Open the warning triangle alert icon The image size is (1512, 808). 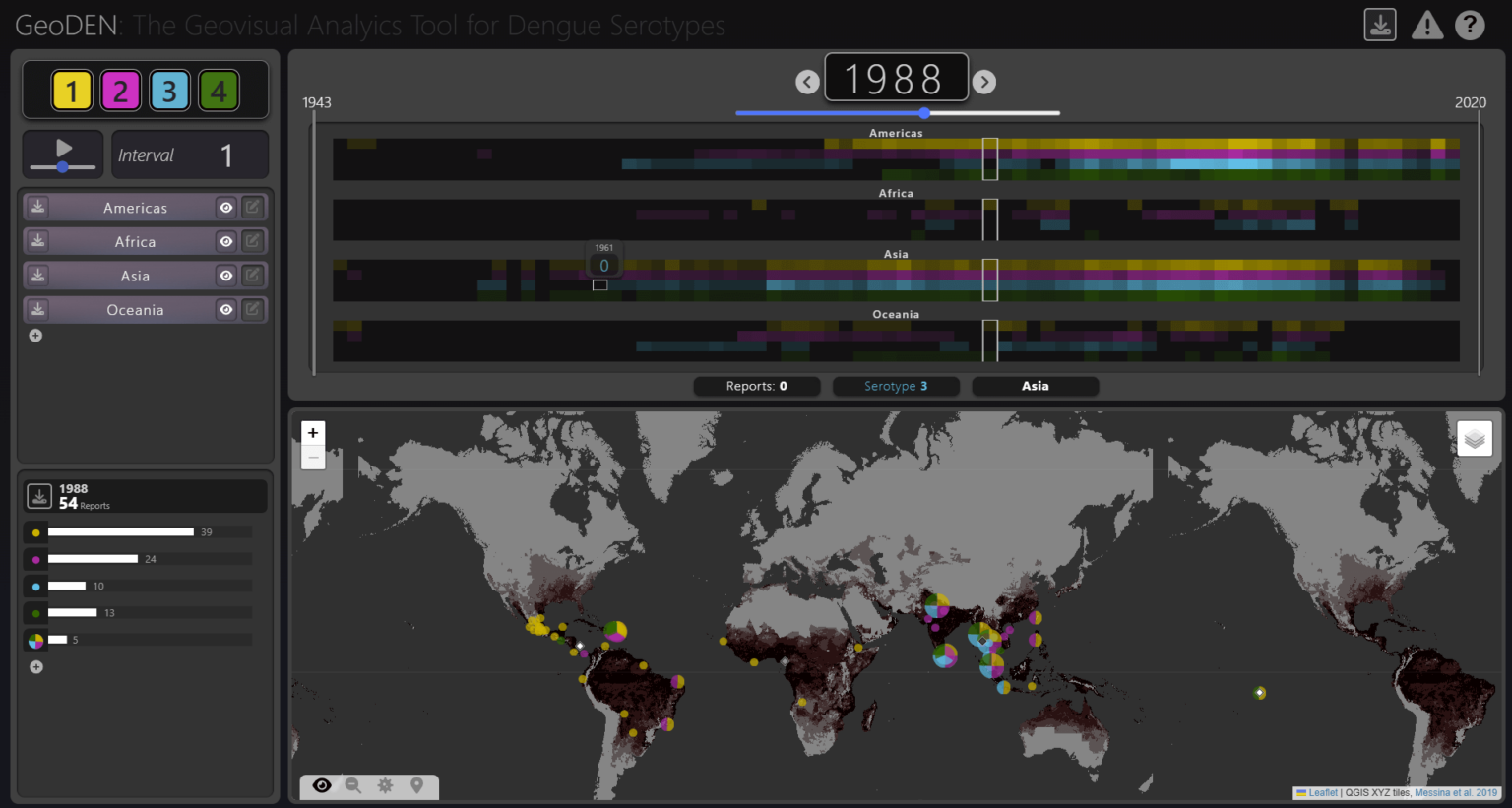coord(1426,26)
